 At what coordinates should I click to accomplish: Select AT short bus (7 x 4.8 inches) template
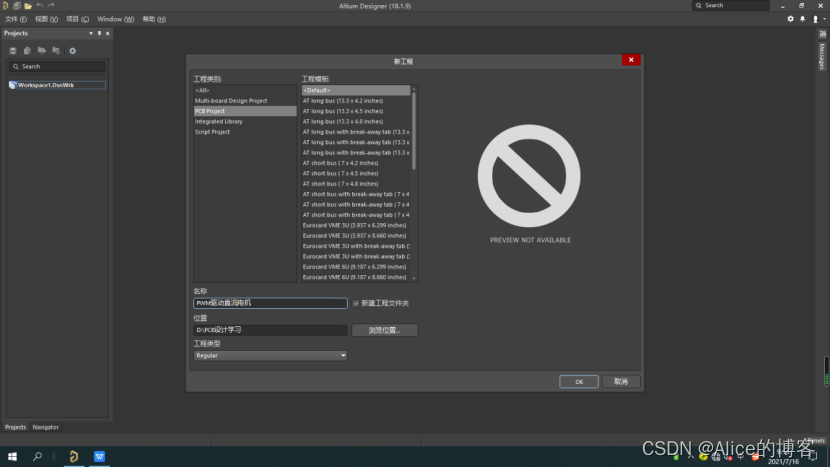pos(356,184)
